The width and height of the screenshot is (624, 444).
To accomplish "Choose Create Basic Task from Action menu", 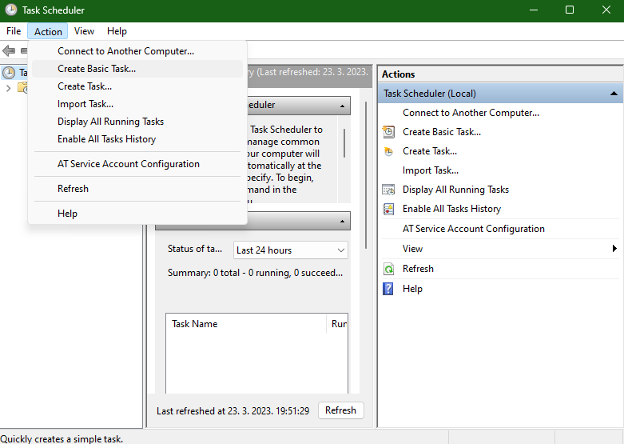I will [137, 69].
